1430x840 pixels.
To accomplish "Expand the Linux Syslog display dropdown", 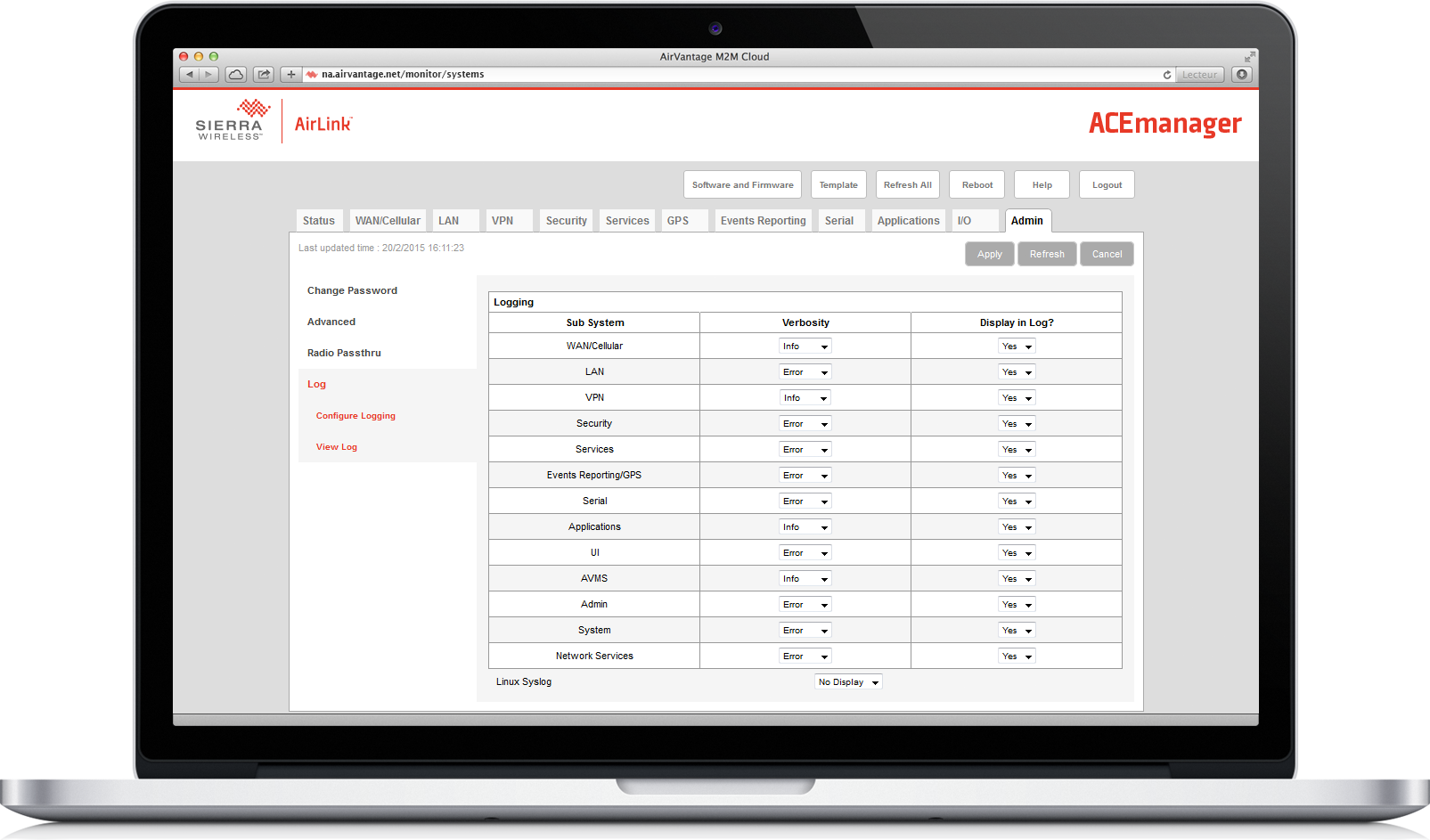I will (848, 682).
